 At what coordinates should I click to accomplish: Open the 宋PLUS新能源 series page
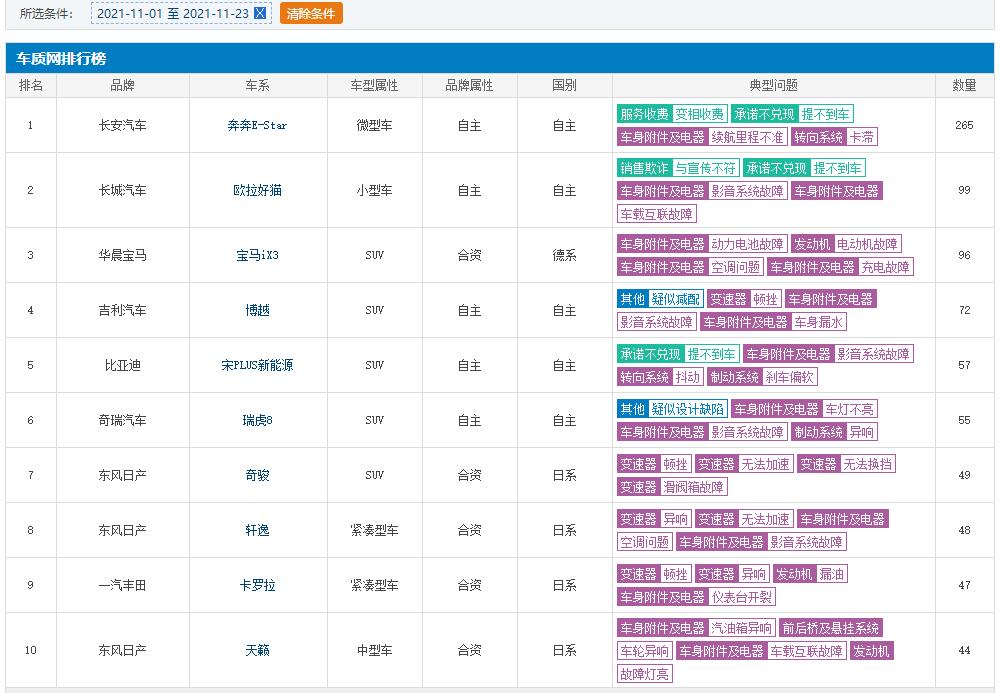(257, 366)
